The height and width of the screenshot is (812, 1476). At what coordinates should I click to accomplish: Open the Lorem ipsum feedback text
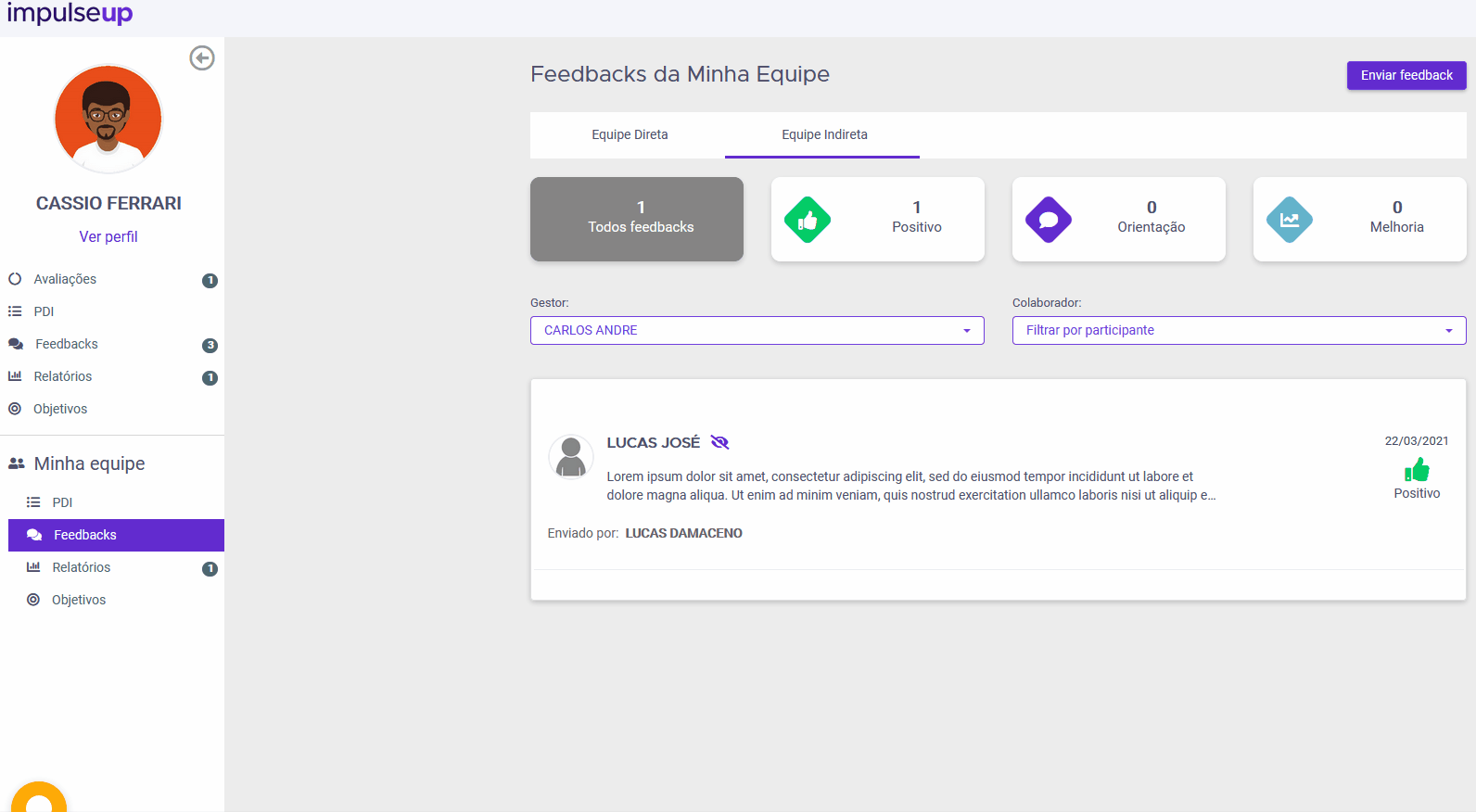pyautogui.click(x=911, y=486)
